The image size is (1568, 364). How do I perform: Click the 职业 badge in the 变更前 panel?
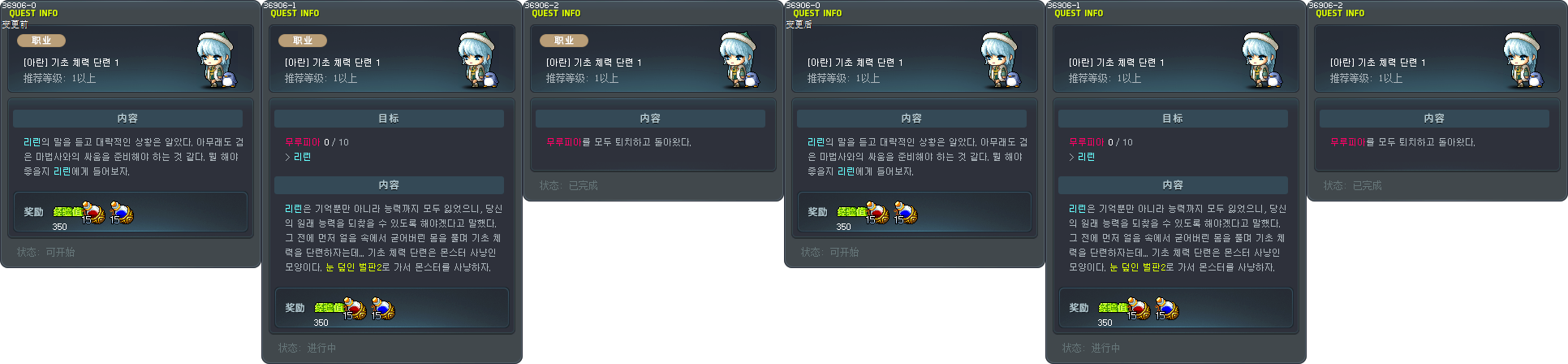41,40
